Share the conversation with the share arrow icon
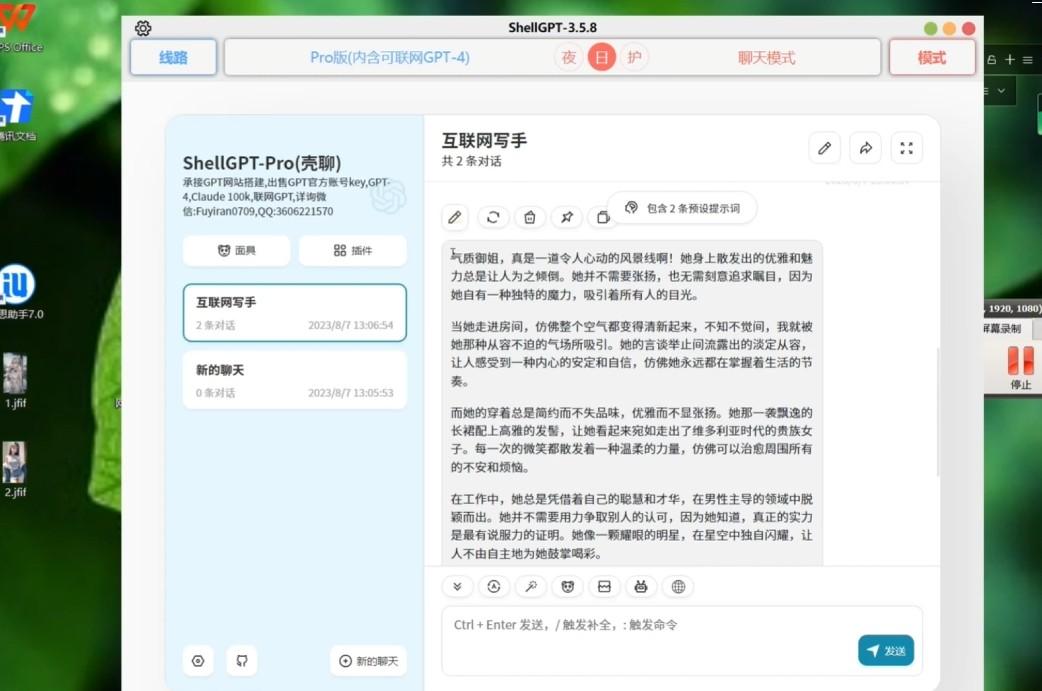The height and width of the screenshot is (691, 1042). point(865,148)
